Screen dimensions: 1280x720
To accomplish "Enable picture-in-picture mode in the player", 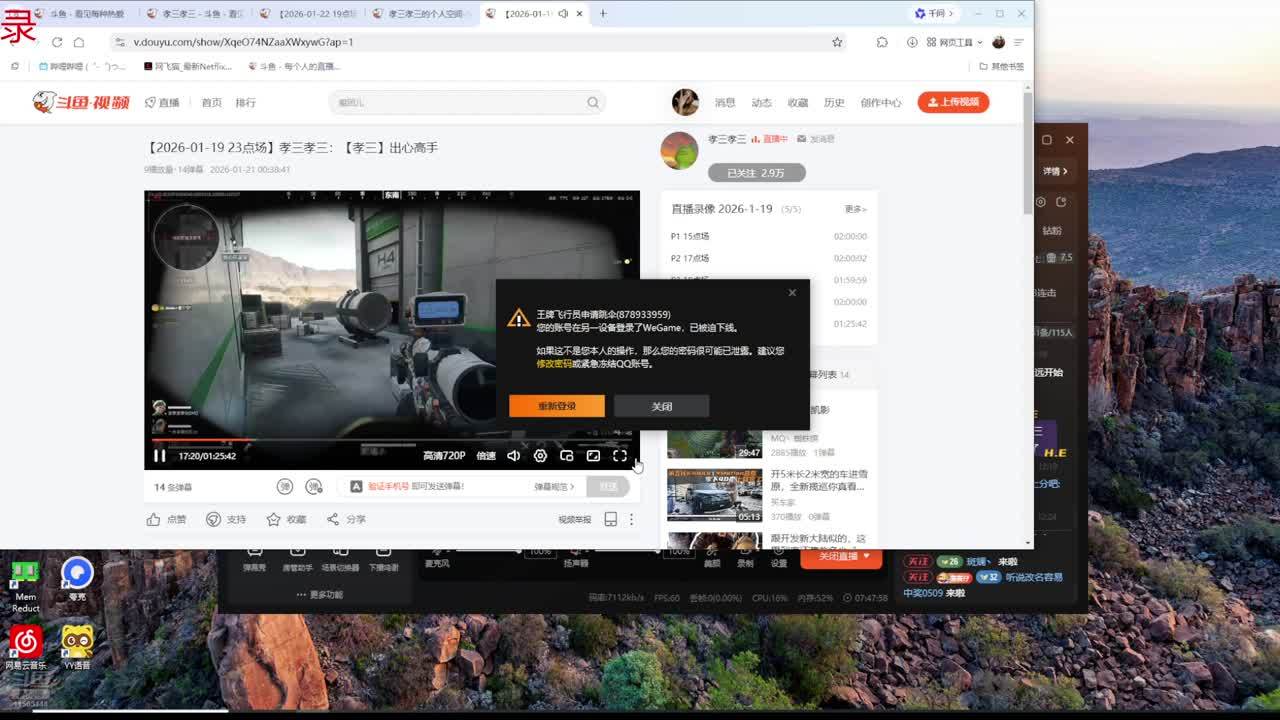I will coord(567,456).
